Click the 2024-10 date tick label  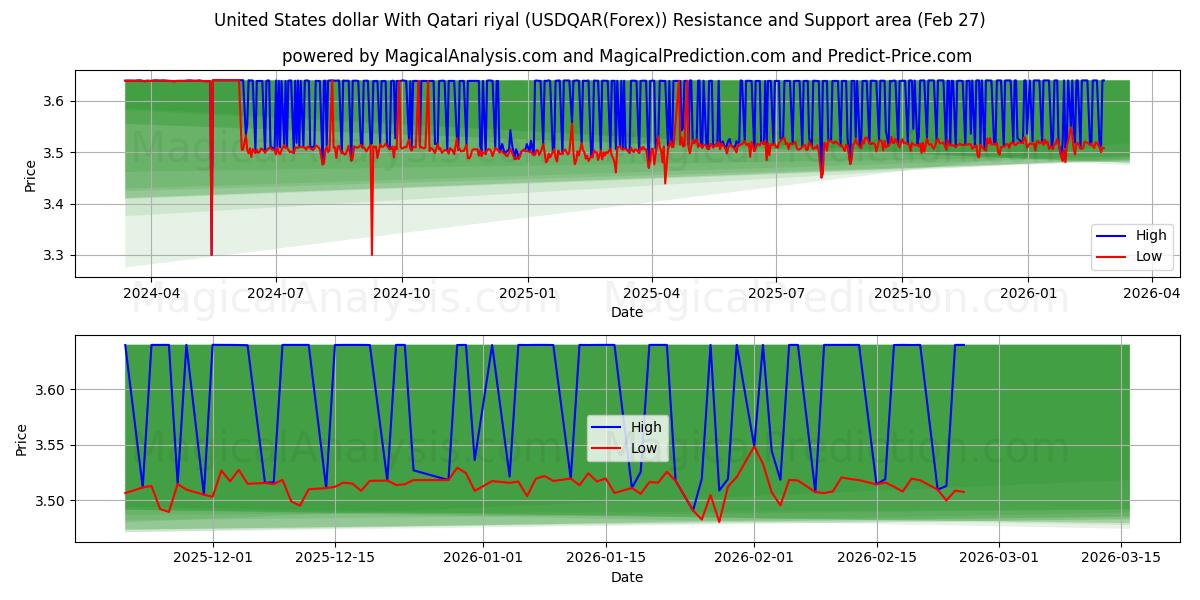(402, 293)
